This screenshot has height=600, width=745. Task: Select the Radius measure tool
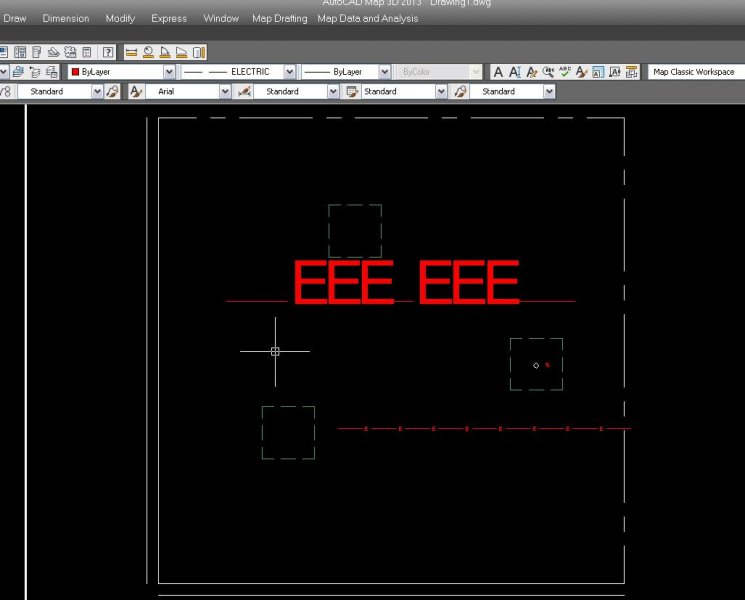[148, 52]
